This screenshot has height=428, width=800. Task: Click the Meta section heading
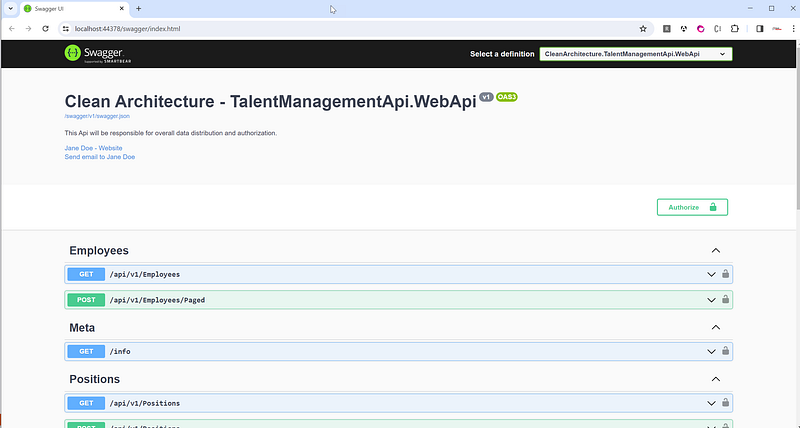(82, 328)
